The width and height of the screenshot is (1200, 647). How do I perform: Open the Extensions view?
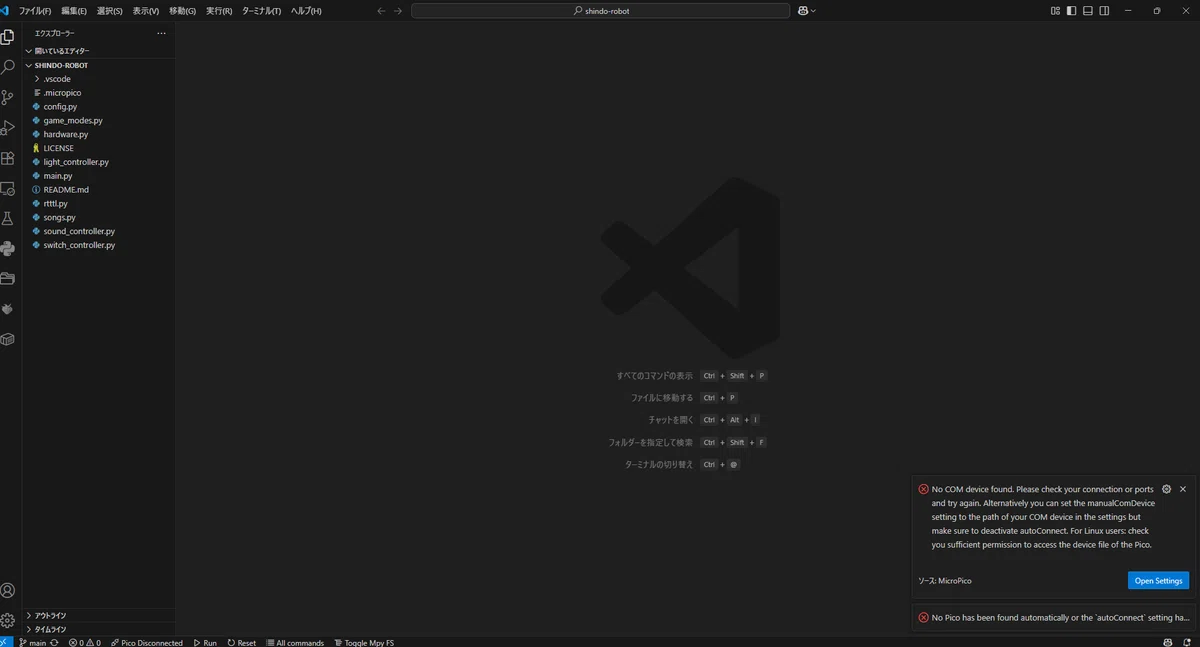point(8,158)
